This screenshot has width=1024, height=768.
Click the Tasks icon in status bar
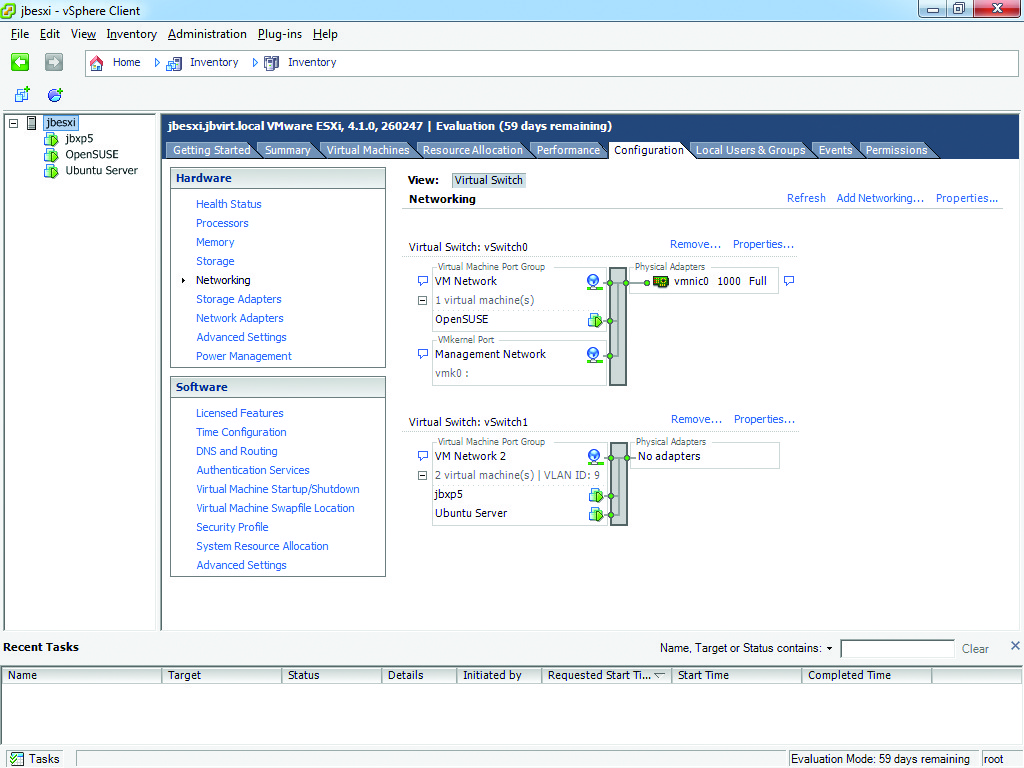coord(16,759)
